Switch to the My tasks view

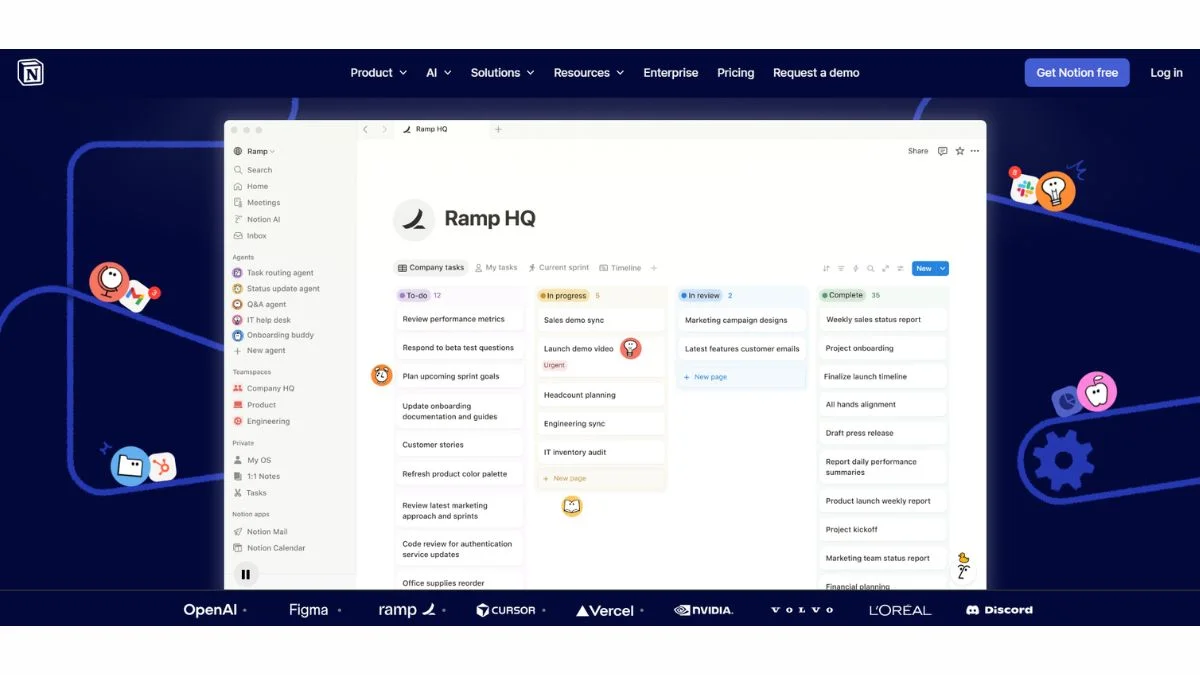pyautogui.click(x=496, y=268)
